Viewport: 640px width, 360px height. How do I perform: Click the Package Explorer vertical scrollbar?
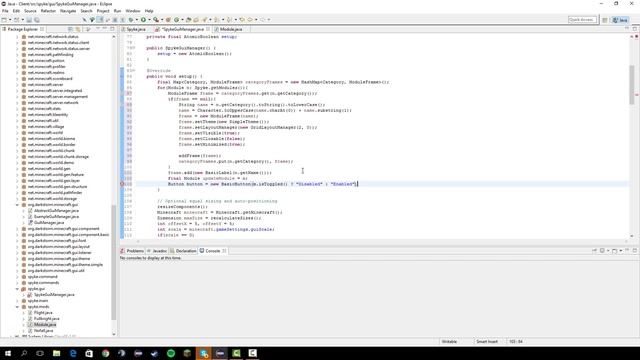pyautogui.click(x=113, y=262)
